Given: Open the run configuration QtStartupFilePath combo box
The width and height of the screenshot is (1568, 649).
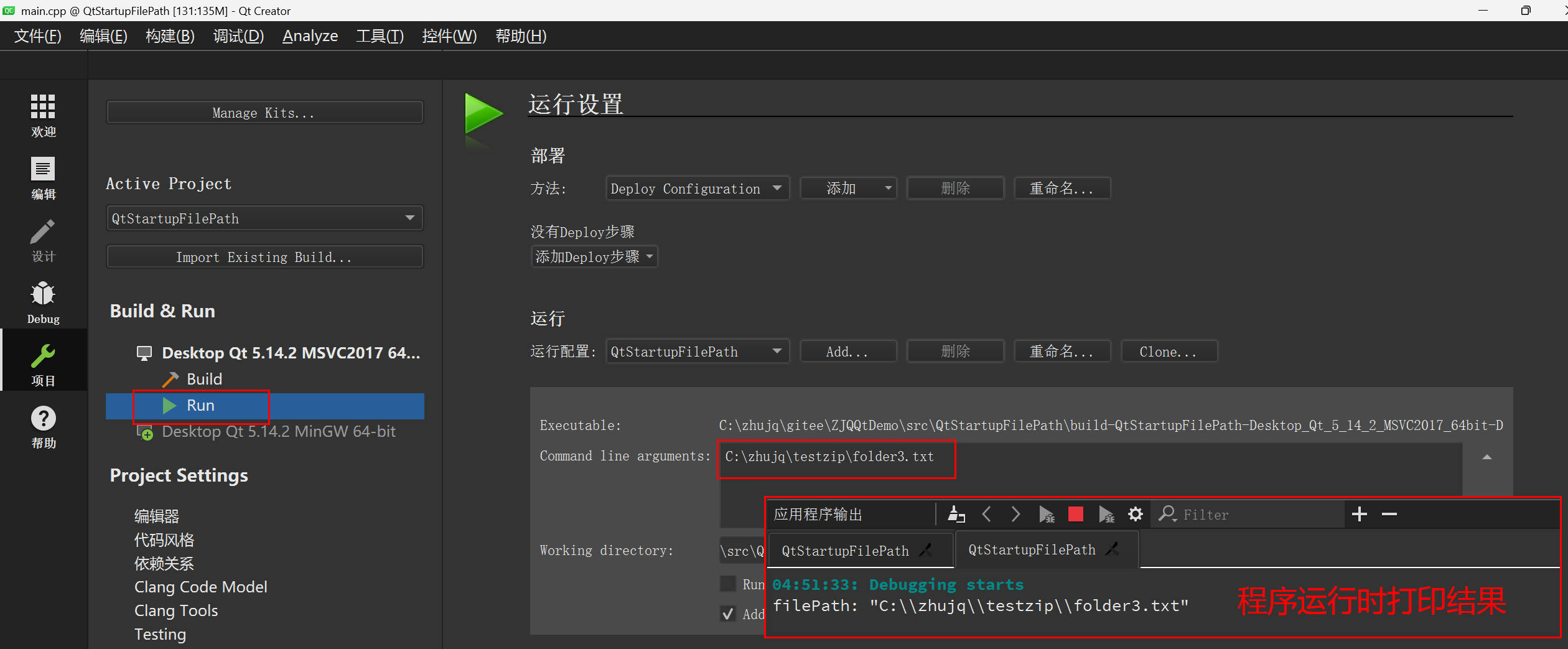Looking at the screenshot, I should click(x=697, y=352).
